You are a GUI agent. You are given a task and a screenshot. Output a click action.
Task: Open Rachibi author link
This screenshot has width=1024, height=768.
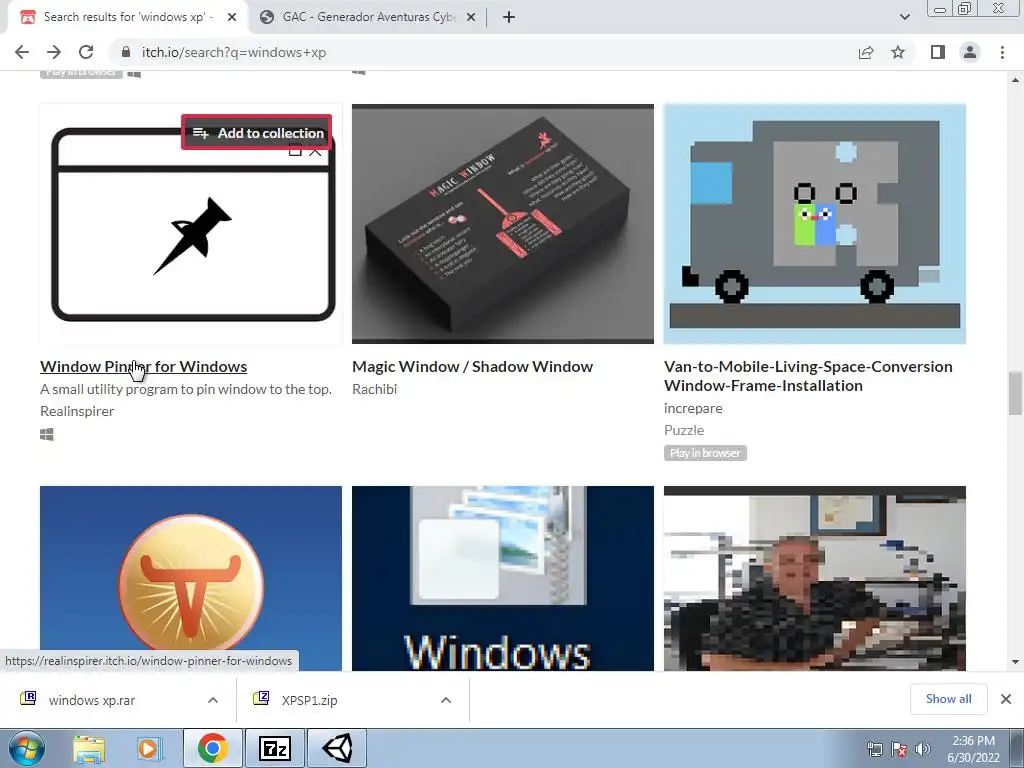click(374, 389)
